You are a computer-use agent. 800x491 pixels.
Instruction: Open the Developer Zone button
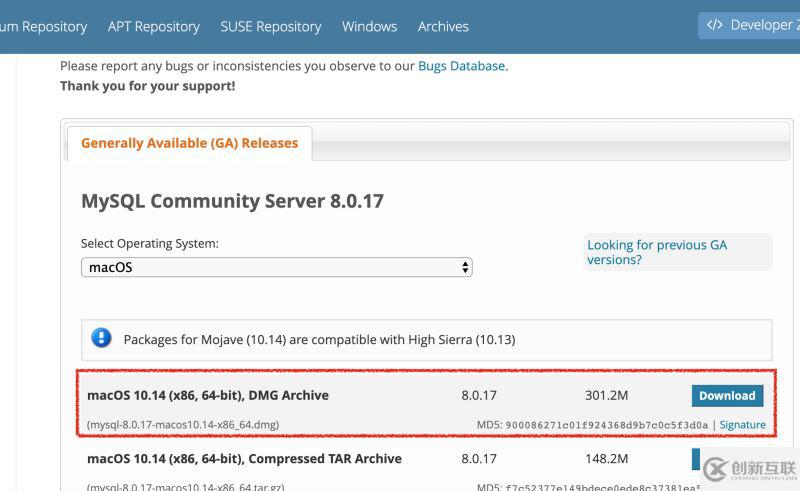coord(749,25)
